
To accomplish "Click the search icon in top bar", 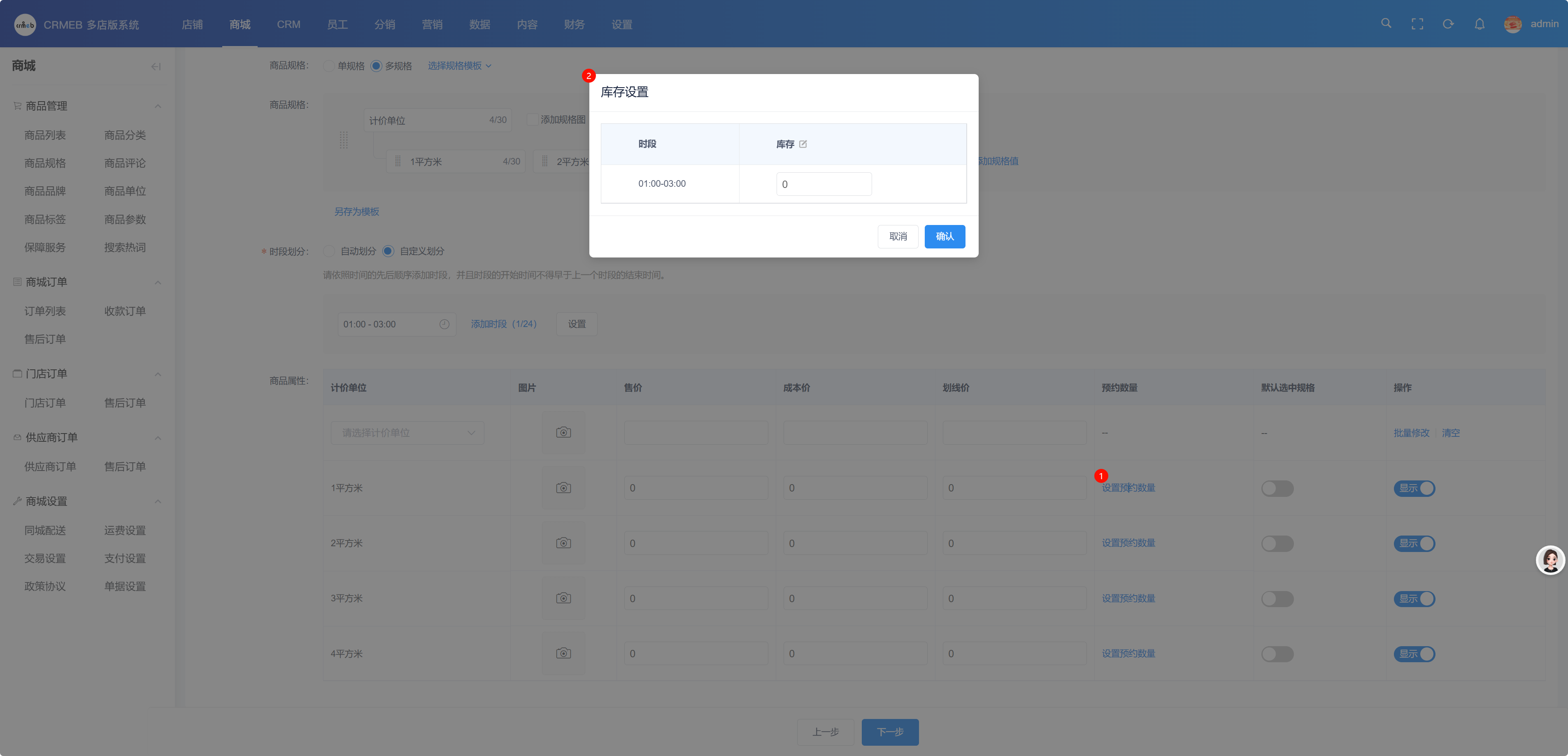I will 1386,23.
